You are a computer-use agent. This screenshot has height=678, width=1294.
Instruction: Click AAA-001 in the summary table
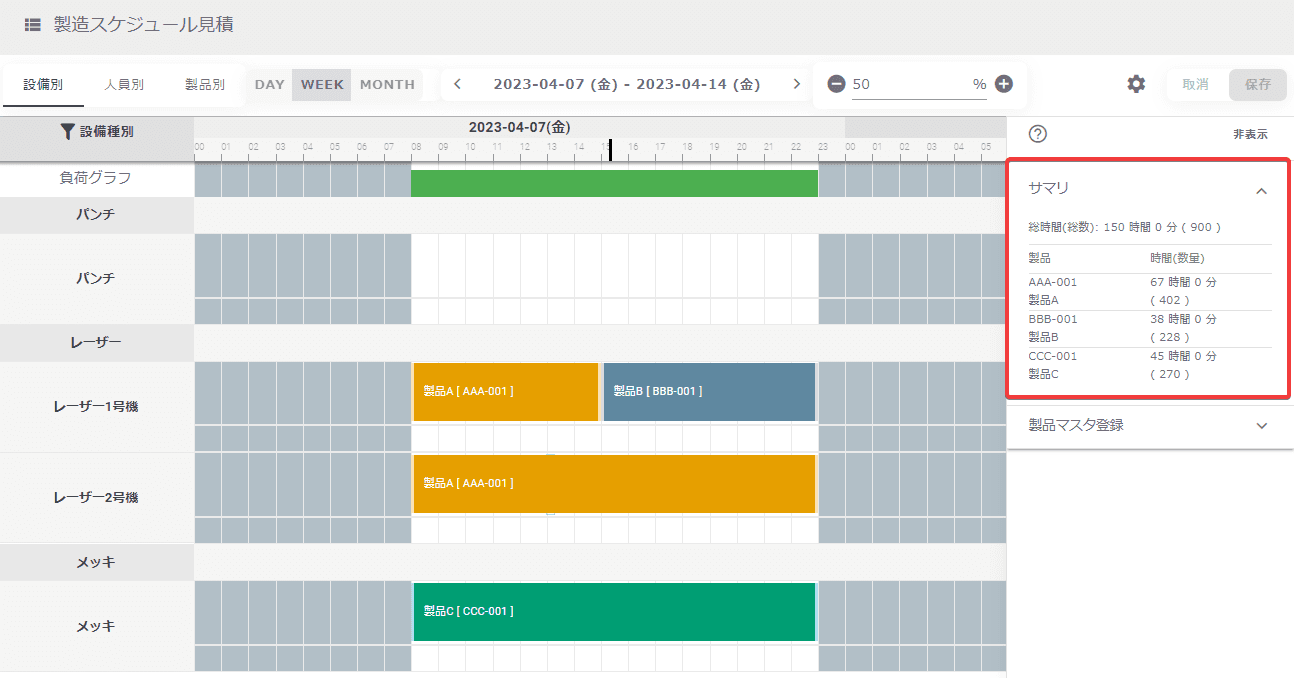1053,282
